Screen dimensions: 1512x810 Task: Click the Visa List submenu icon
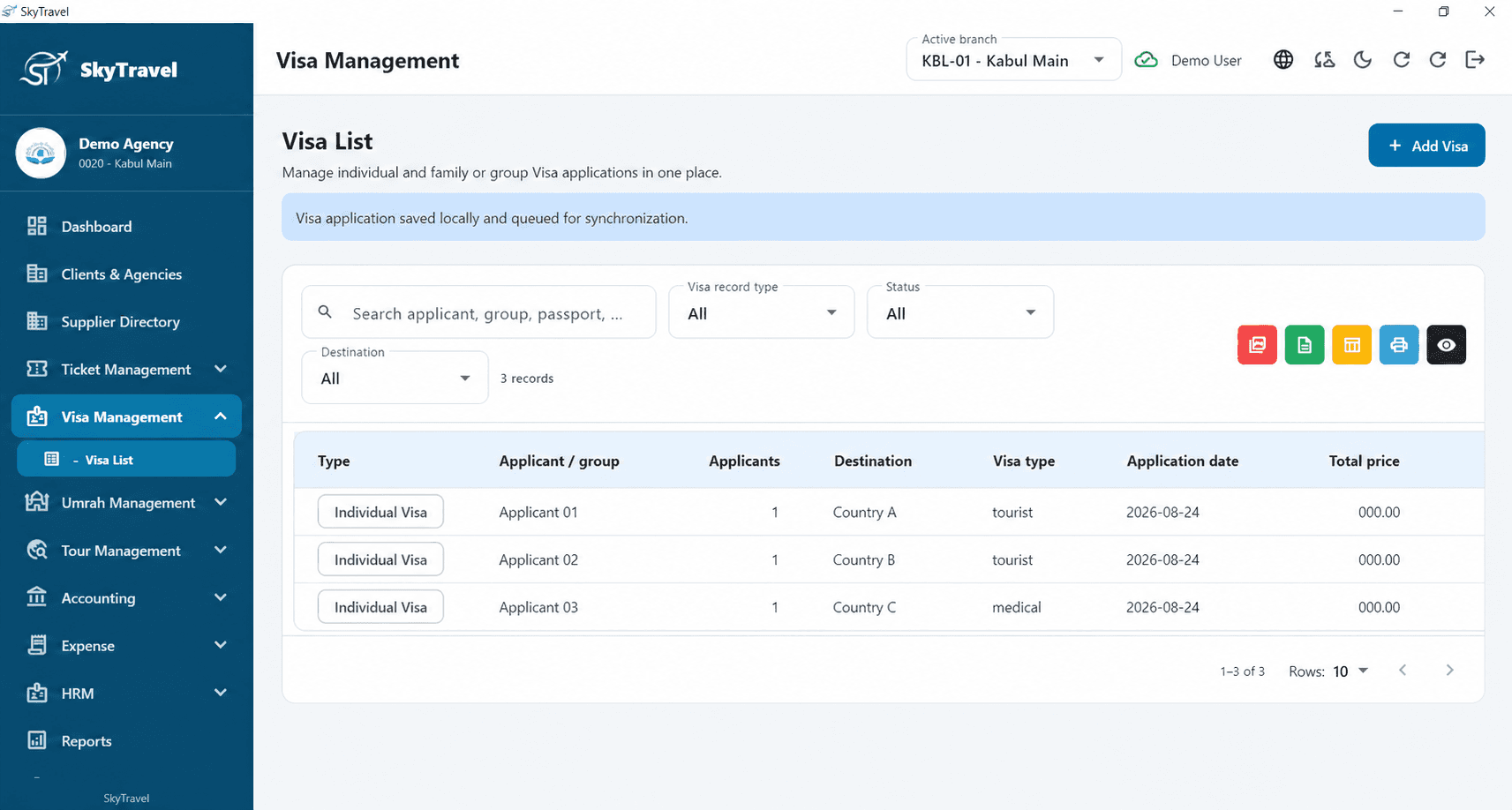(x=52, y=459)
